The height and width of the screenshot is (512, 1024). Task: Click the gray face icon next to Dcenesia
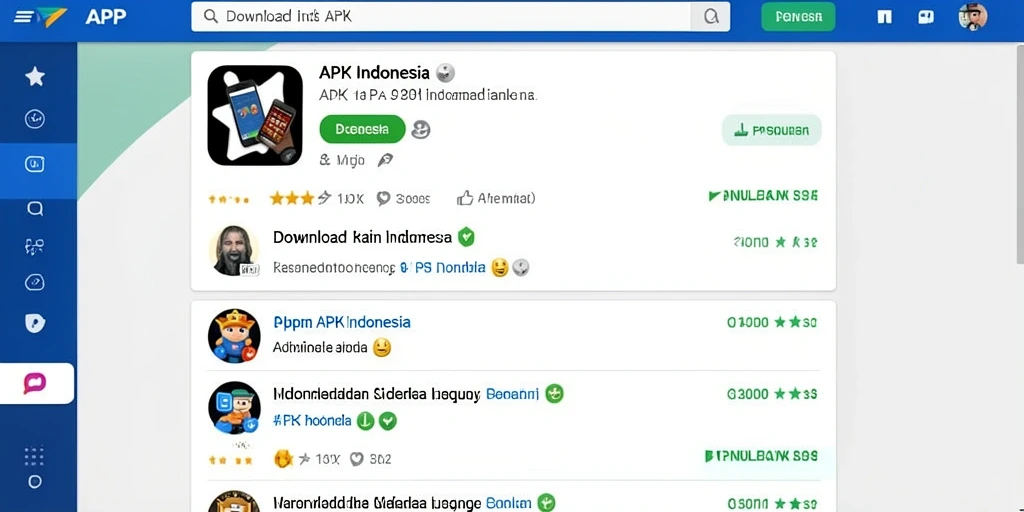[421, 129]
